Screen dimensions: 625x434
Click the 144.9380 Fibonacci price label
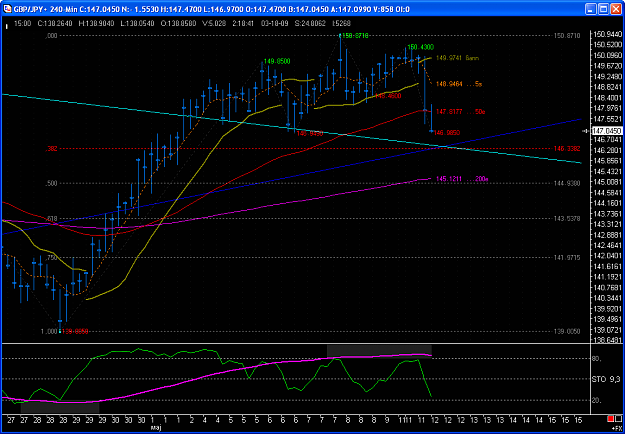click(566, 183)
